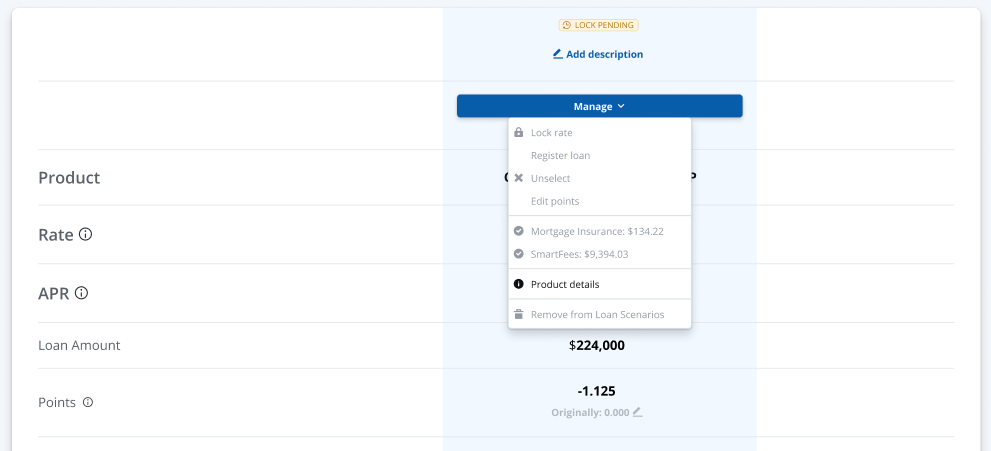Click the Lock Pending status badge
The width and height of the screenshot is (991, 451).
[x=599, y=25]
